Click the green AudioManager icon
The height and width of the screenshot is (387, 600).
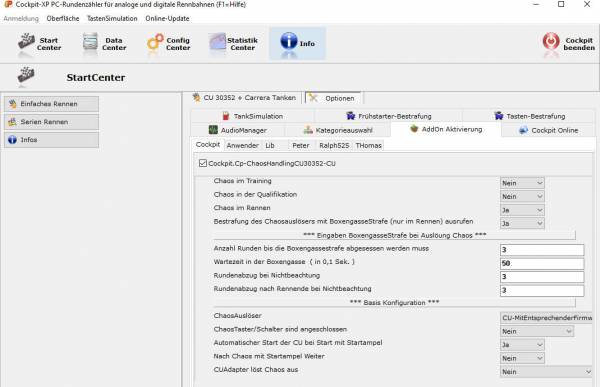[213, 130]
